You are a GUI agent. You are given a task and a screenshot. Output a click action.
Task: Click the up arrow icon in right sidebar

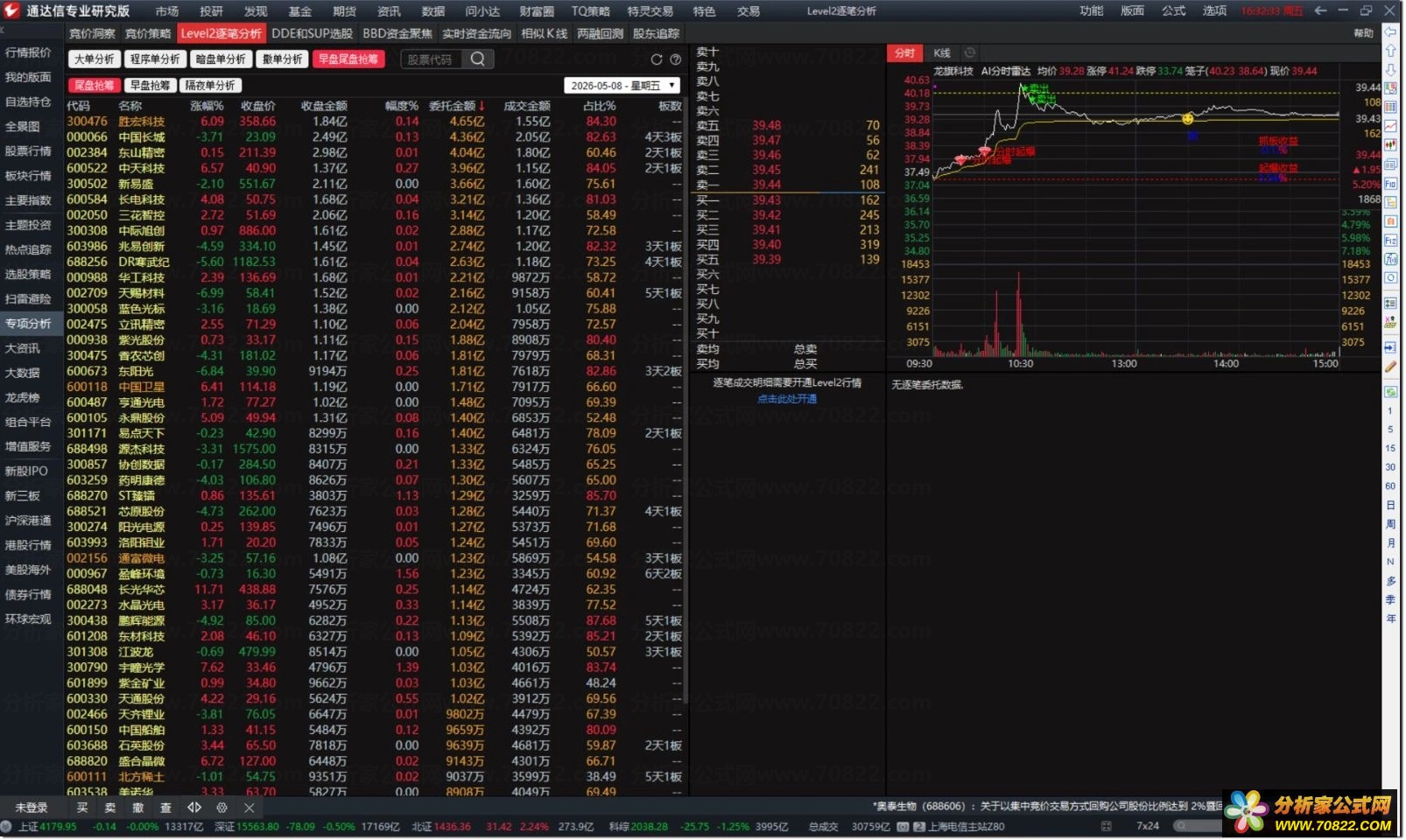click(x=1390, y=51)
